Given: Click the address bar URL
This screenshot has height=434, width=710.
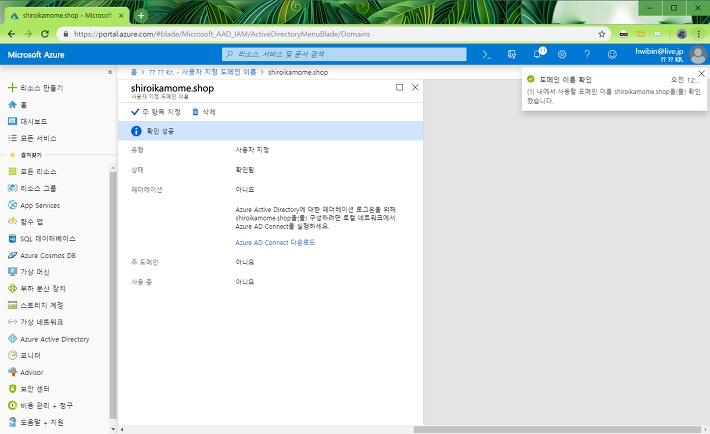Looking at the screenshot, I should (222, 34).
